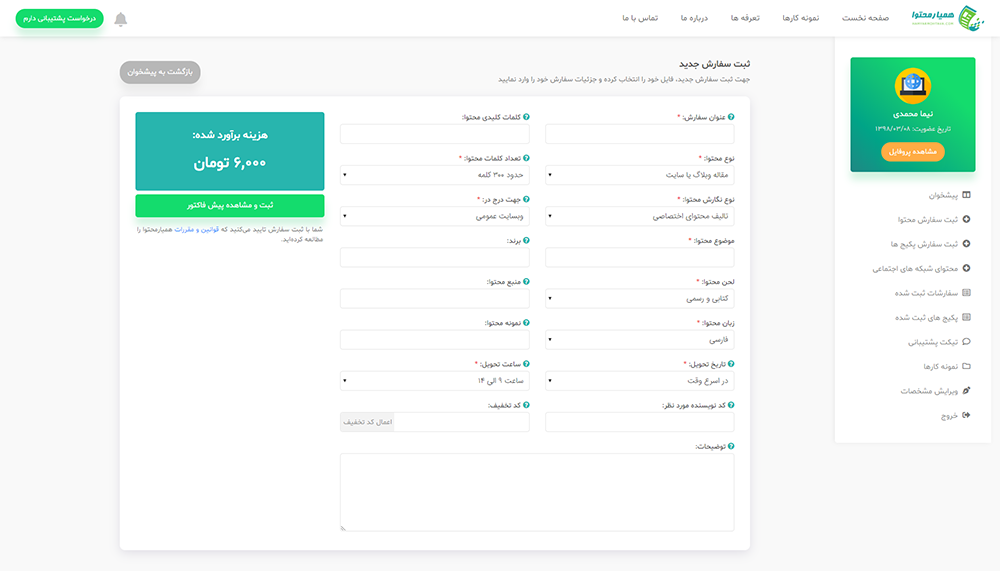Image resolution: width=1000 pixels, height=571 pixels.
Task: Click the ثبت سفارش پکیج ها plus icon
Action: click(966, 244)
